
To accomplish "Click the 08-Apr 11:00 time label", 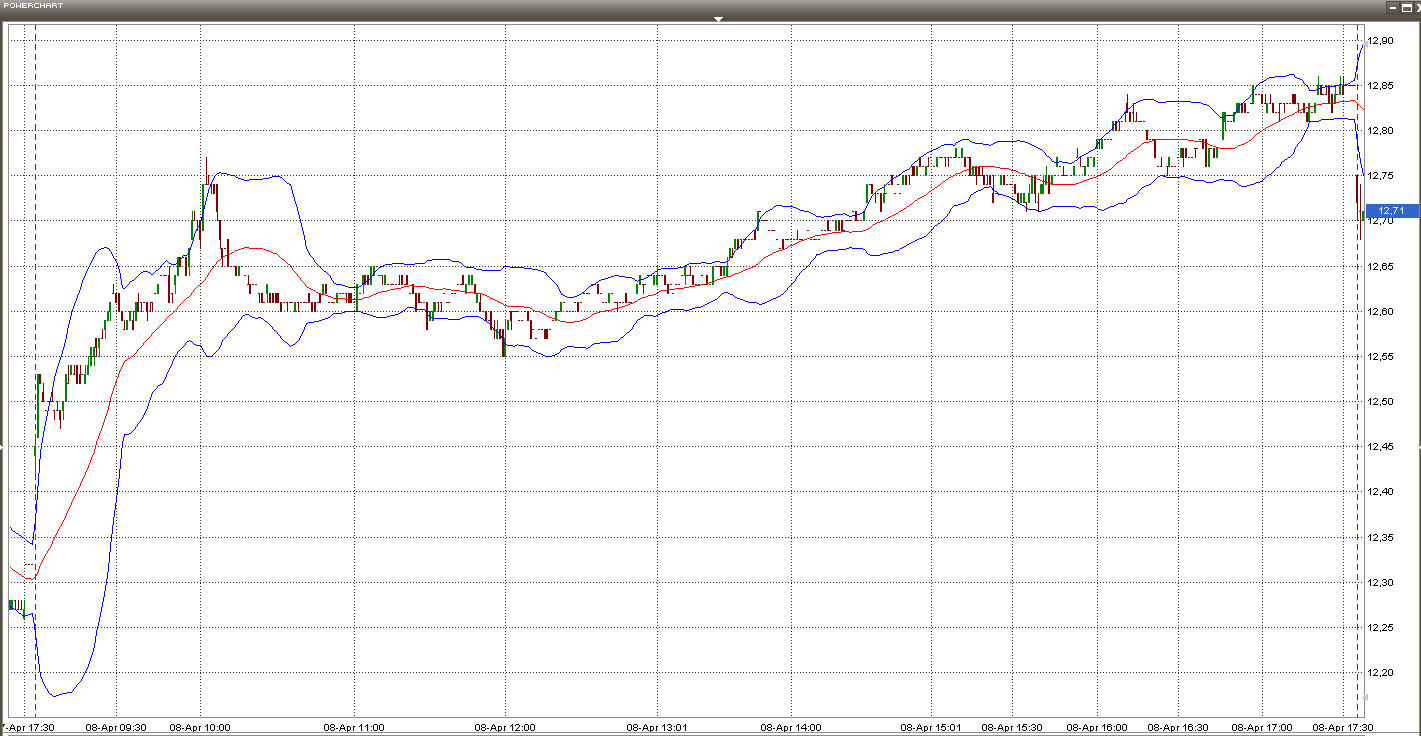I will [354, 728].
